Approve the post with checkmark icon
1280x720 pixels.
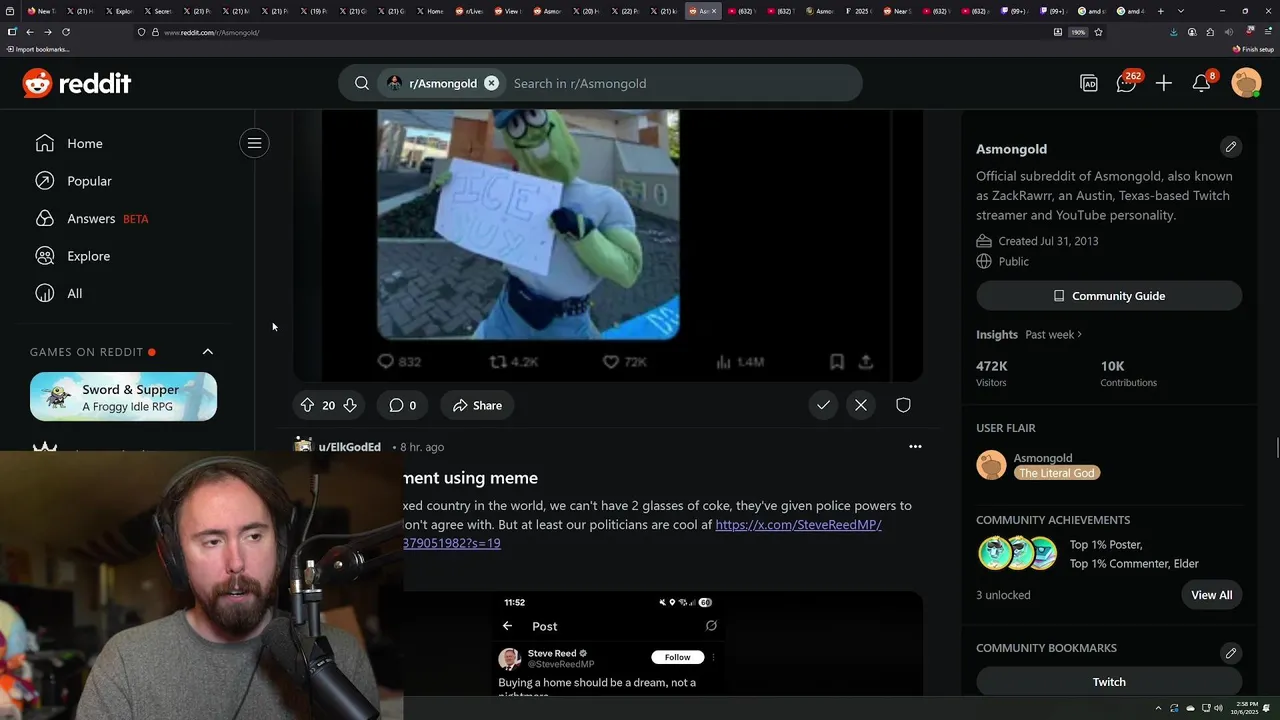[823, 405]
